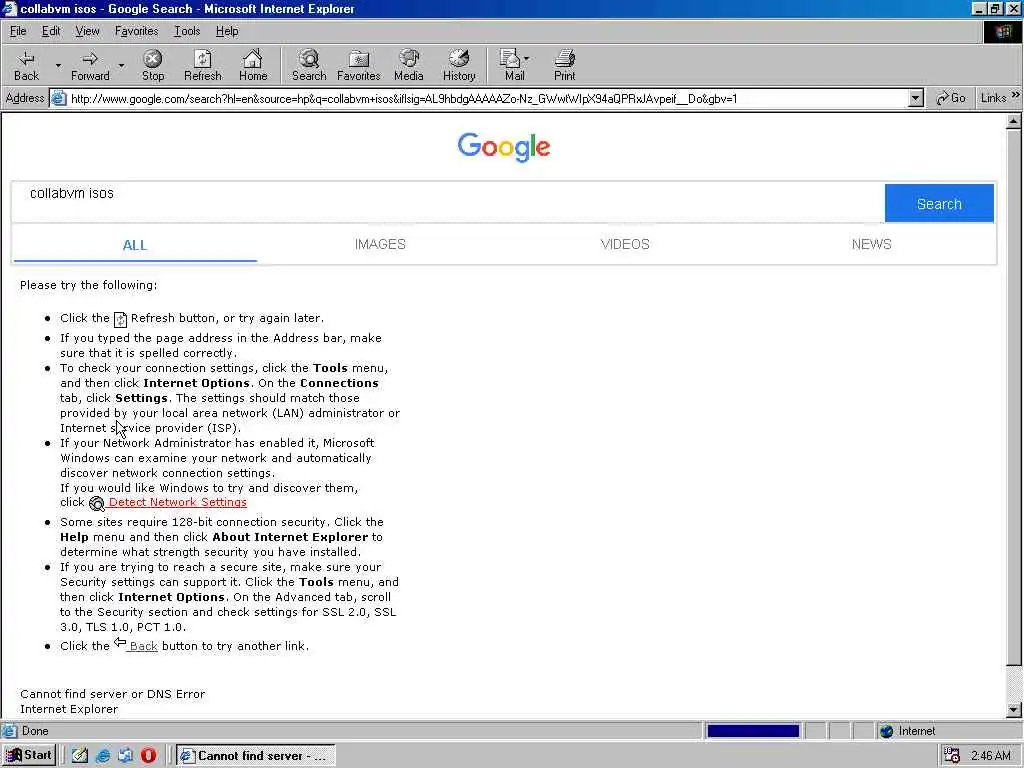The width and height of the screenshot is (1024, 768).
Task: Open the Favorites menu in menu bar
Action: click(136, 31)
